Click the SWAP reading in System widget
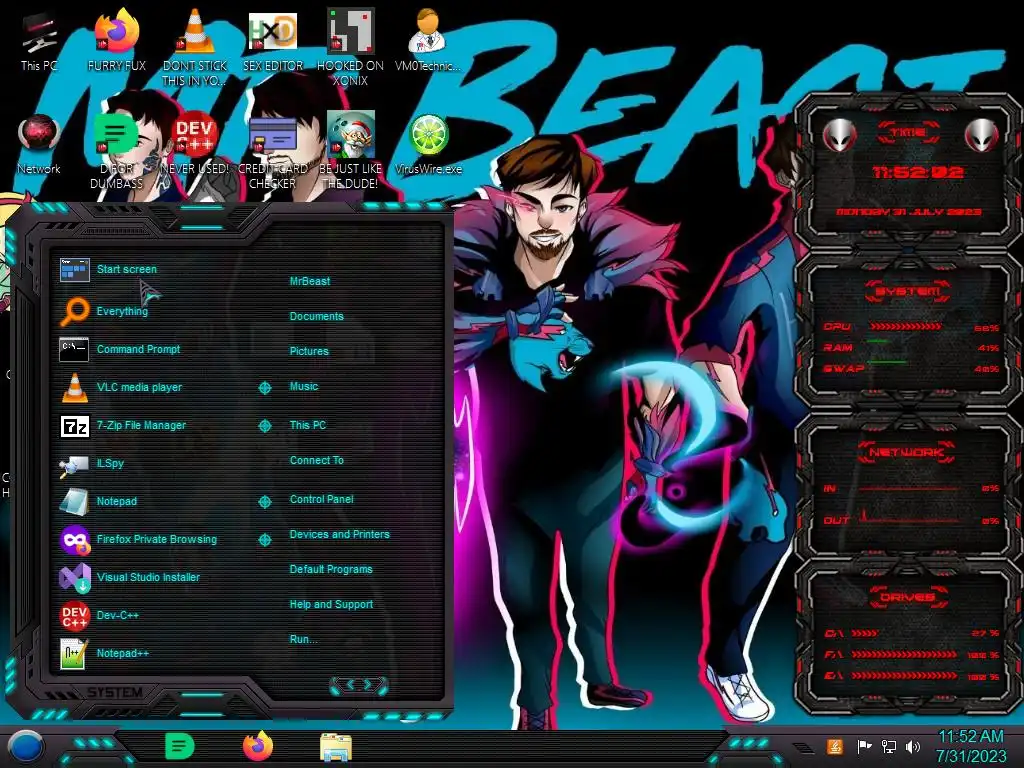The image size is (1024, 768). point(986,369)
